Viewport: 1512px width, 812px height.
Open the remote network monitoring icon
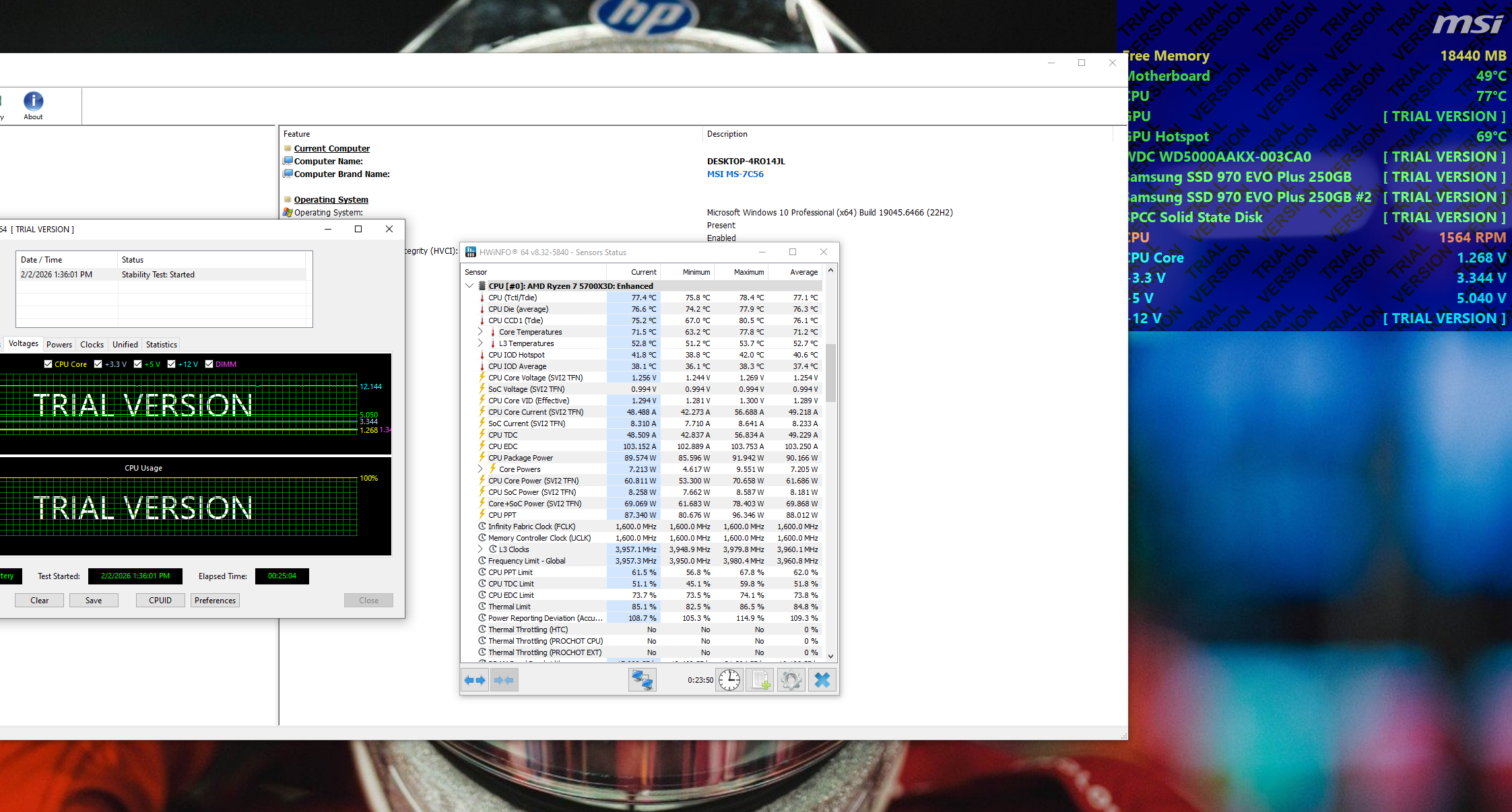(642, 680)
